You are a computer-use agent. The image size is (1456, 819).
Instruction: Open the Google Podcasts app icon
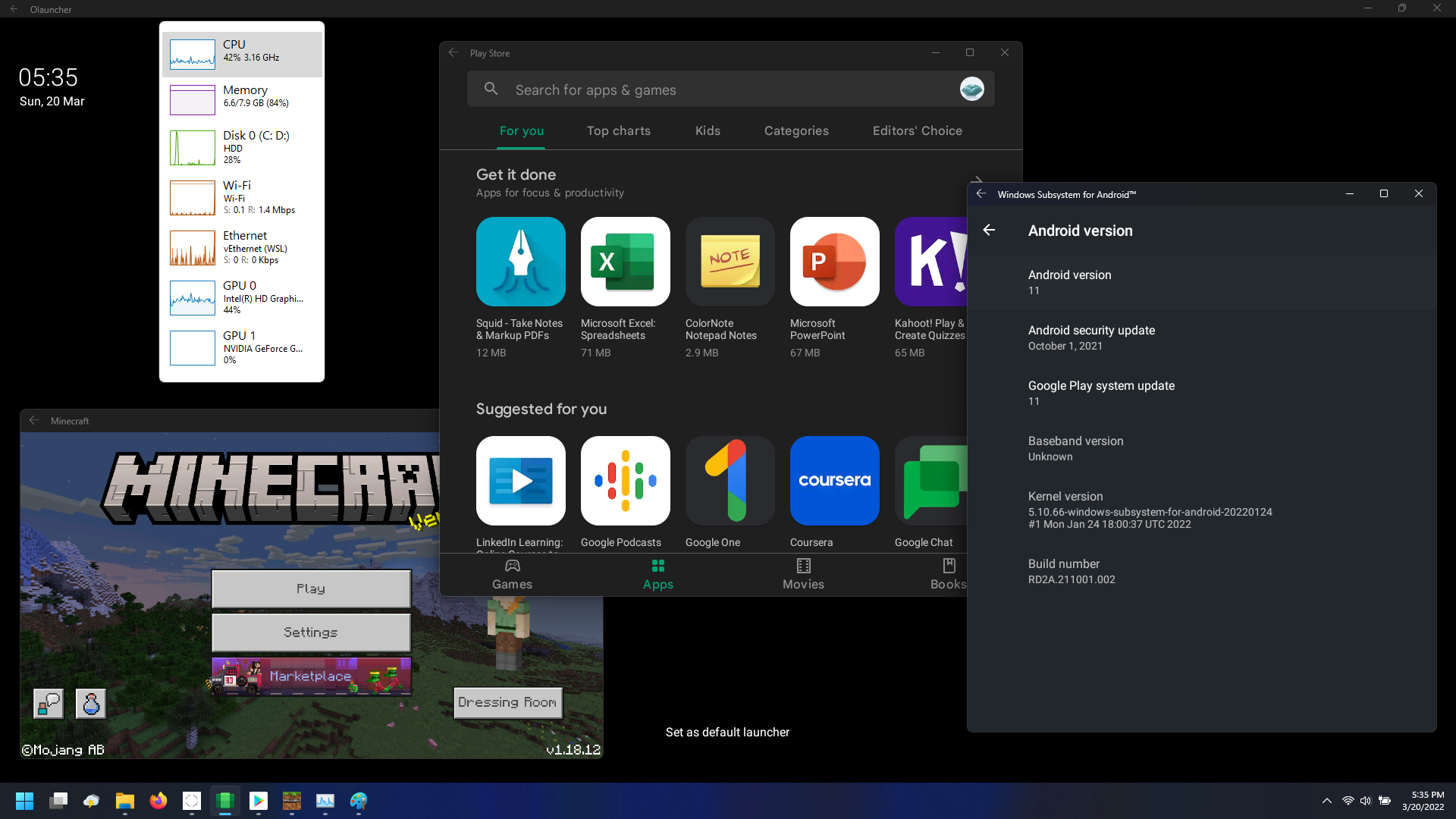[x=625, y=481]
